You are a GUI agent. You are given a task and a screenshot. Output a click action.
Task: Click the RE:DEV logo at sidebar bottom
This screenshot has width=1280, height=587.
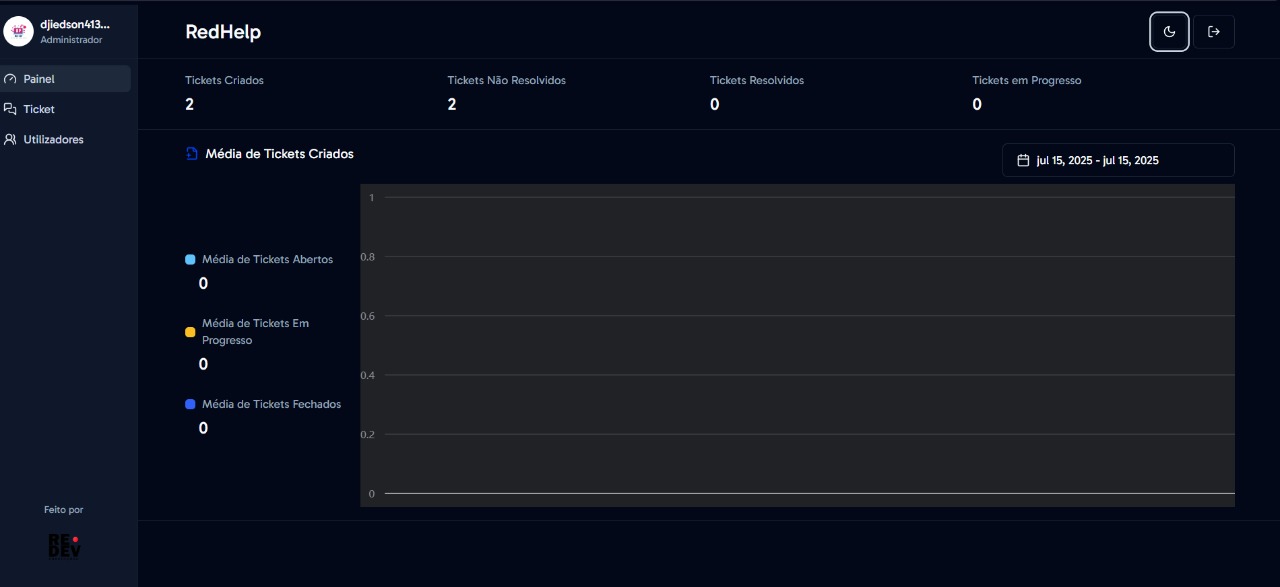pos(63,544)
